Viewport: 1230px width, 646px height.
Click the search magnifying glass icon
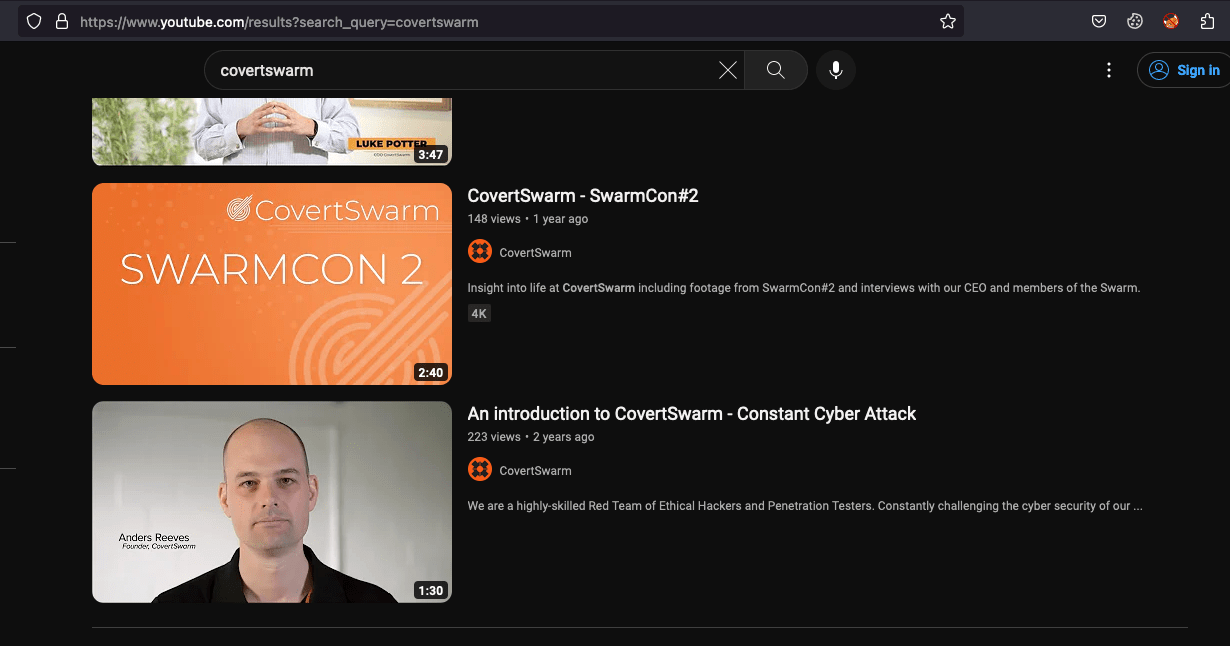(775, 70)
